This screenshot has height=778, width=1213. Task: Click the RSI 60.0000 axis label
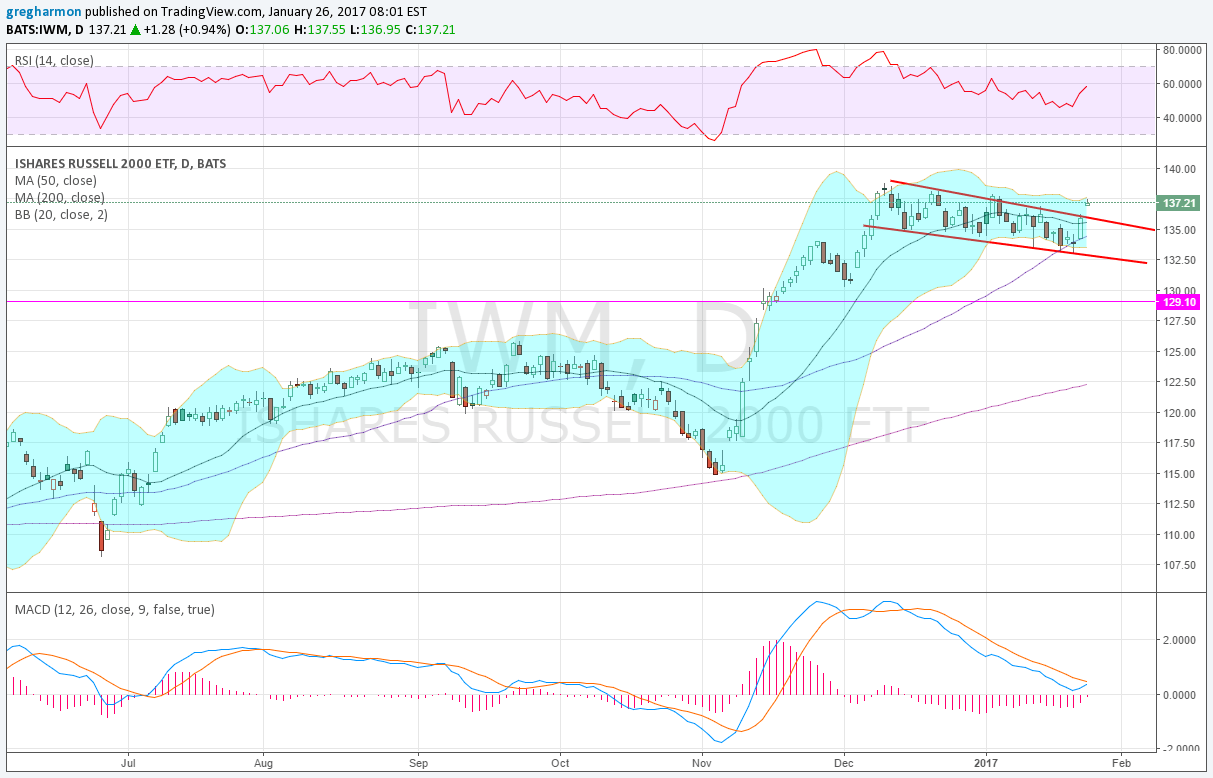coord(1182,84)
